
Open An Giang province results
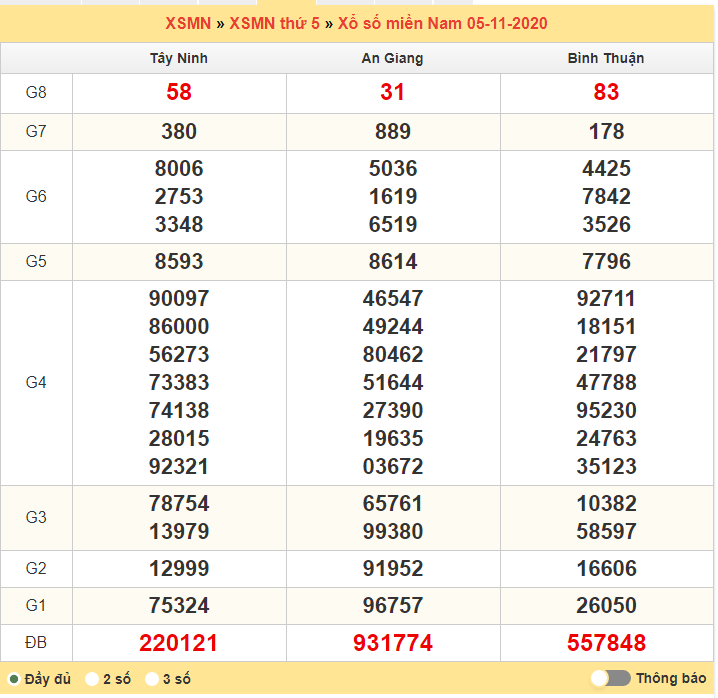[x=392, y=58]
